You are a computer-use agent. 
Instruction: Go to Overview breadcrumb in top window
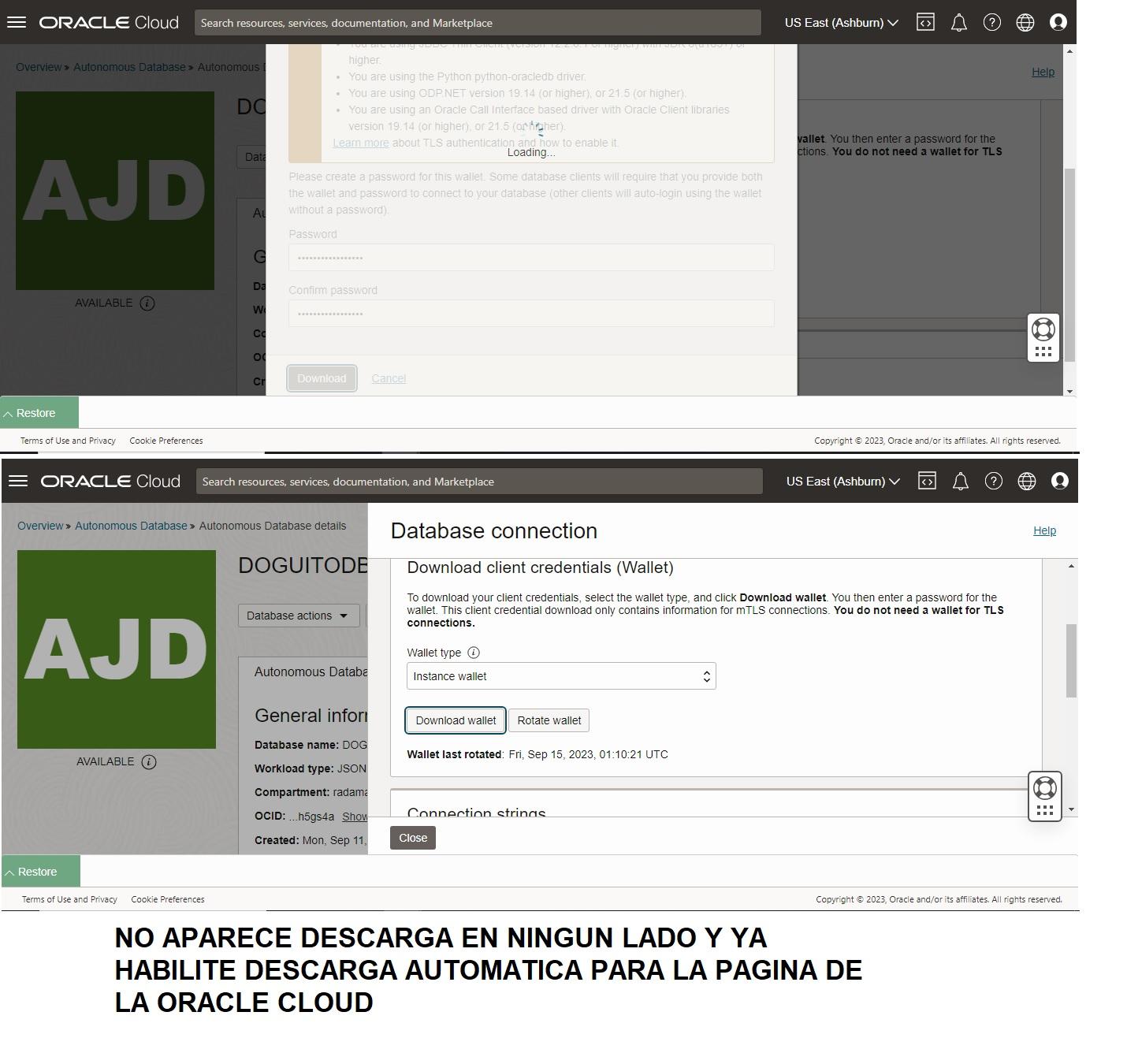tap(39, 67)
